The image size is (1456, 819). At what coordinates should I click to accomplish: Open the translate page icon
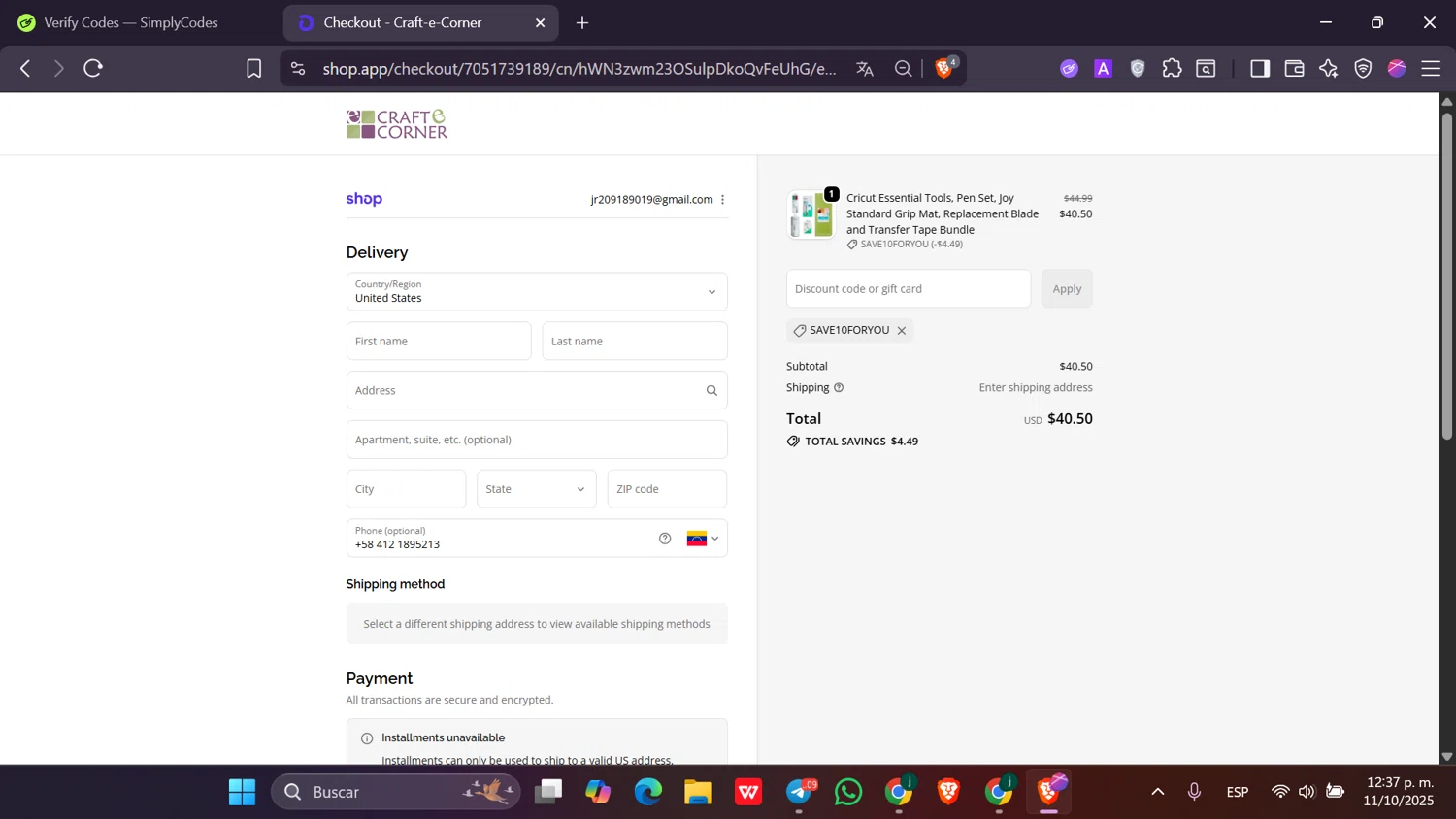(x=865, y=69)
